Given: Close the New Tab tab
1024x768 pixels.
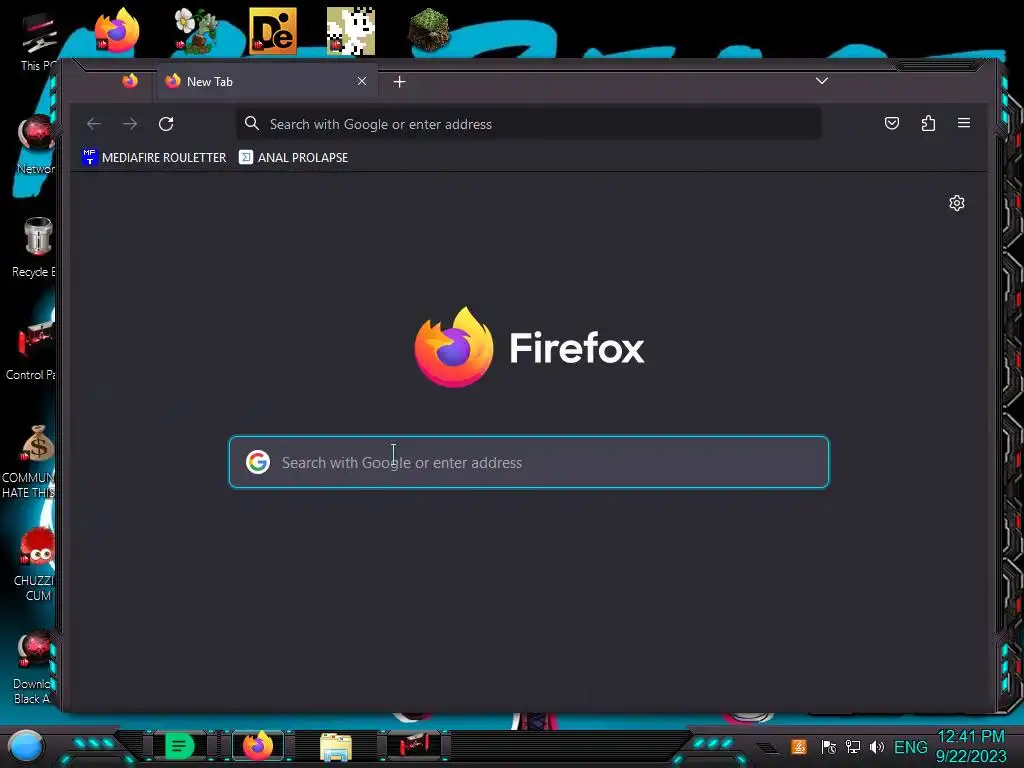Looking at the screenshot, I should pos(362,81).
